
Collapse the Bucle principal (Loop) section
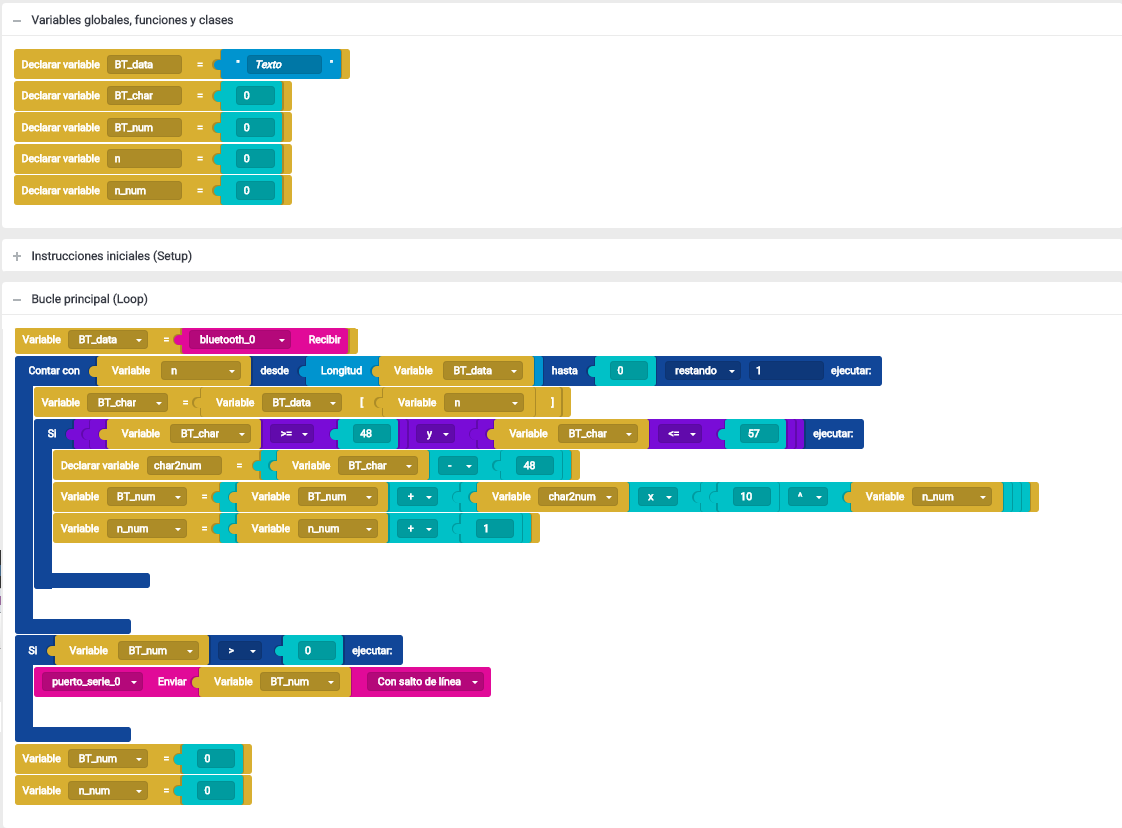[x=17, y=300]
